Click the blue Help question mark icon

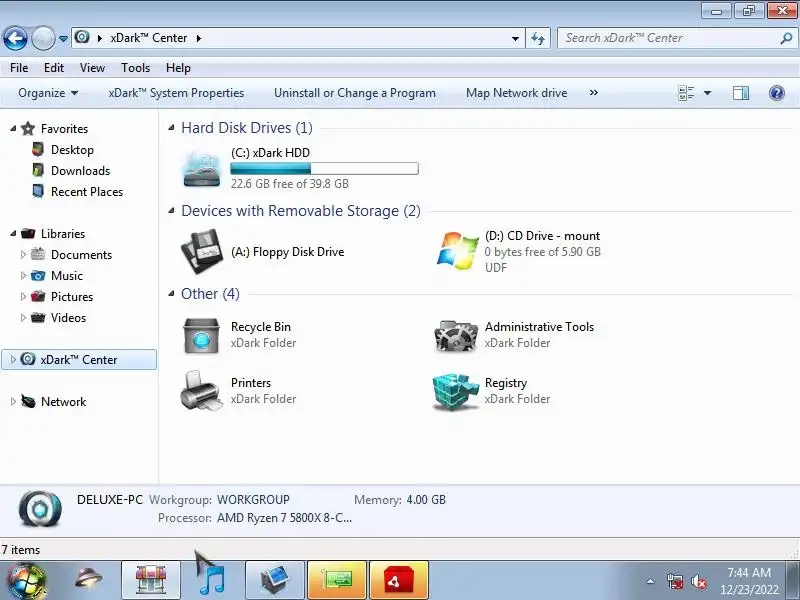click(x=777, y=93)
